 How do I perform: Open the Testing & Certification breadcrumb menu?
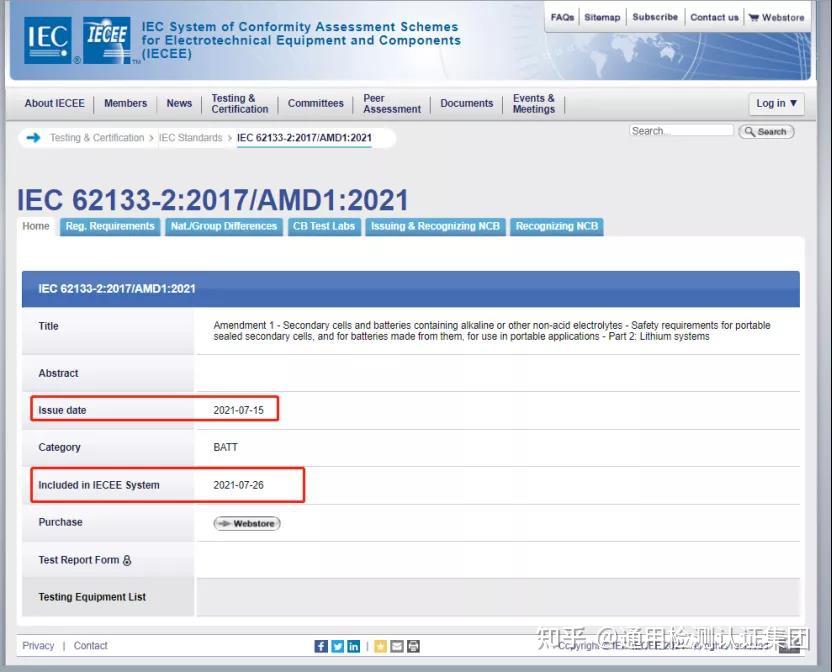click(97, 138)
